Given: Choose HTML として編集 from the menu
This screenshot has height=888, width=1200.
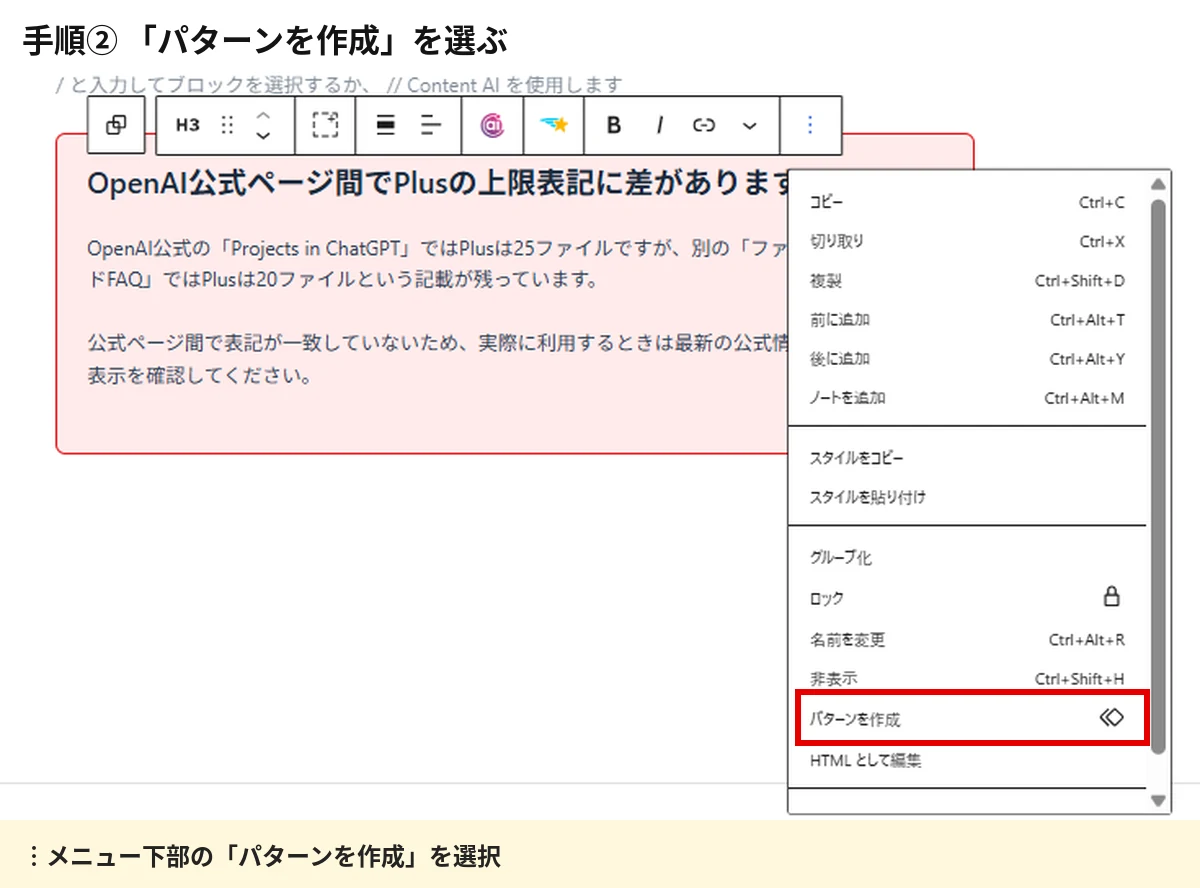Looking at the screenshot, I should point(967,761).
